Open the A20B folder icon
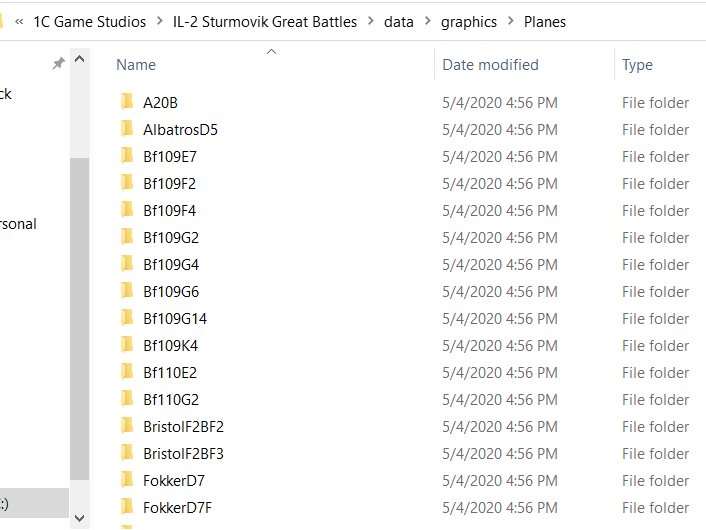This screenshot has height=530, width=706. tap(127, 102)
